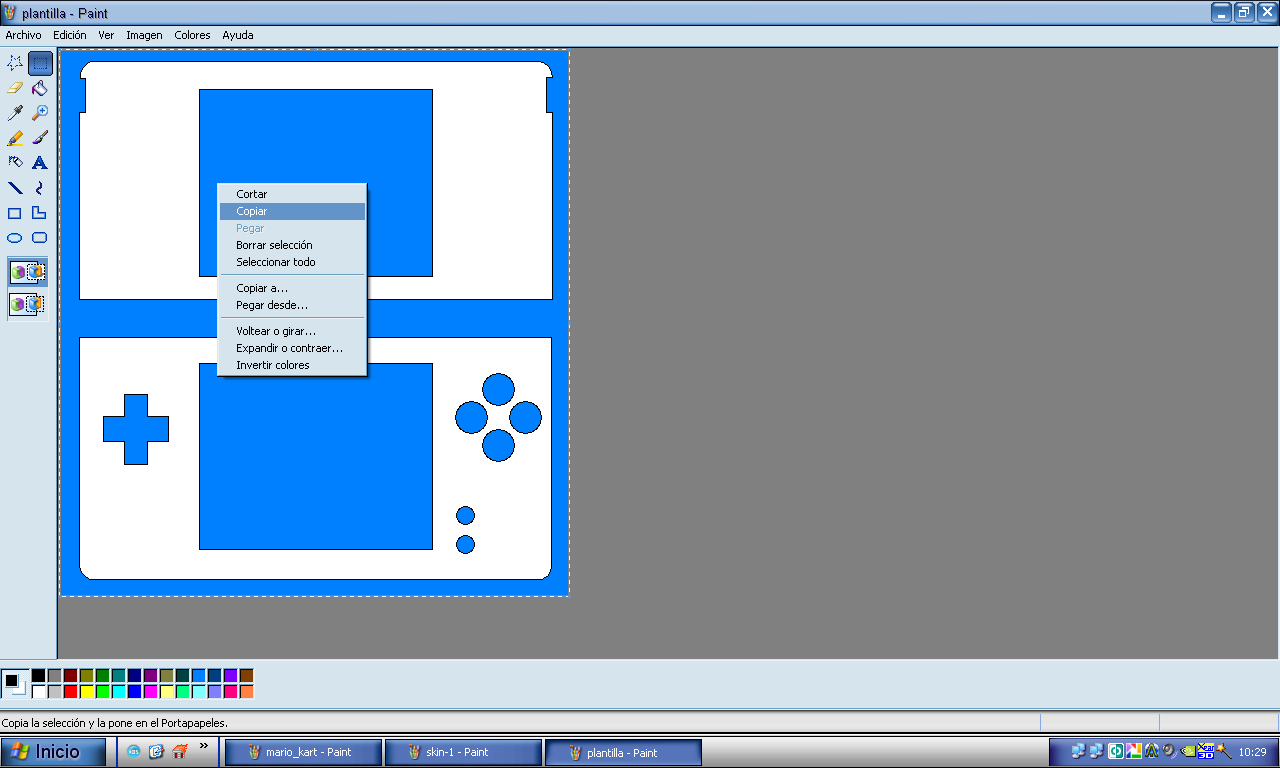Pick the yellow palette color
The width and height of the screenshot is (1280, 768).
tap(86, 692)
